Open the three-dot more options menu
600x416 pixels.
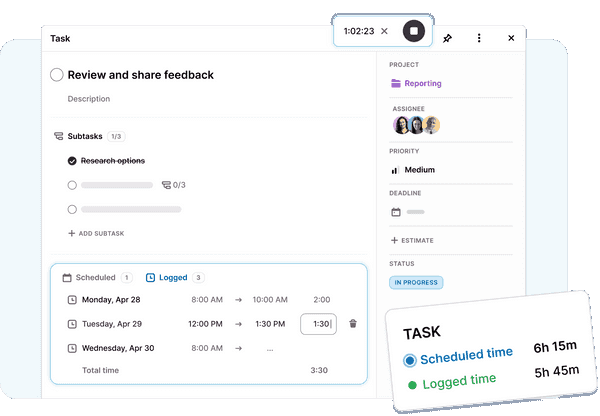point(479,38)
